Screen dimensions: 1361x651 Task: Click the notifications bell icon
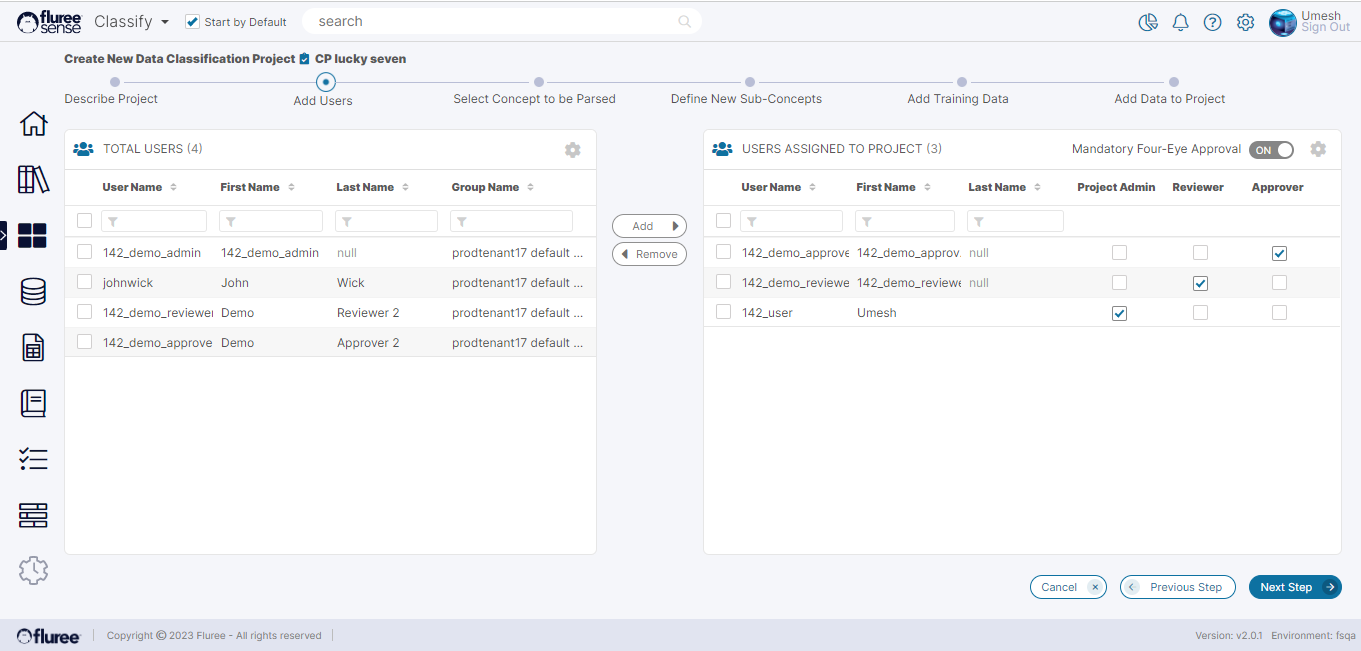(1180, 22)
